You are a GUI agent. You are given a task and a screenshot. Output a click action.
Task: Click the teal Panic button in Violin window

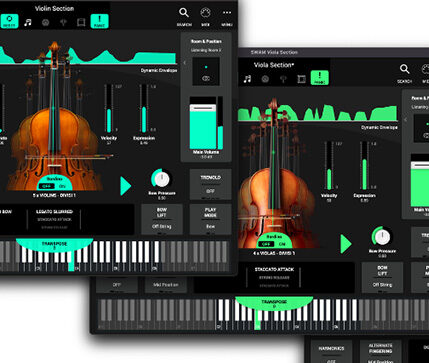99,21
